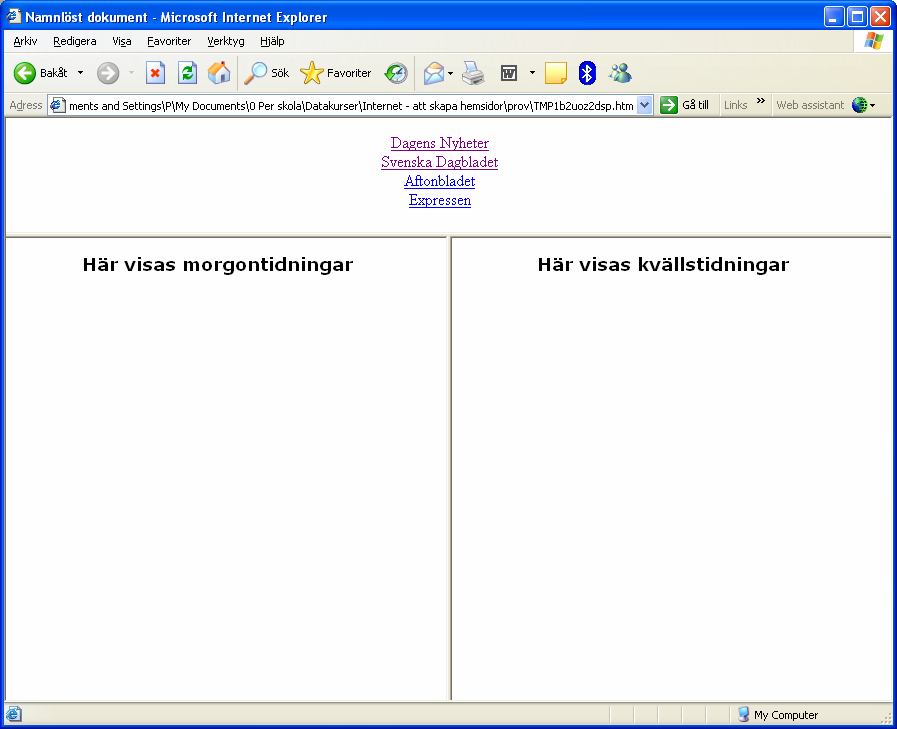Screen dimensions: 897x729
Task: Click the heading Här visas kvällstidningar
Action: [x=663, y=264]
